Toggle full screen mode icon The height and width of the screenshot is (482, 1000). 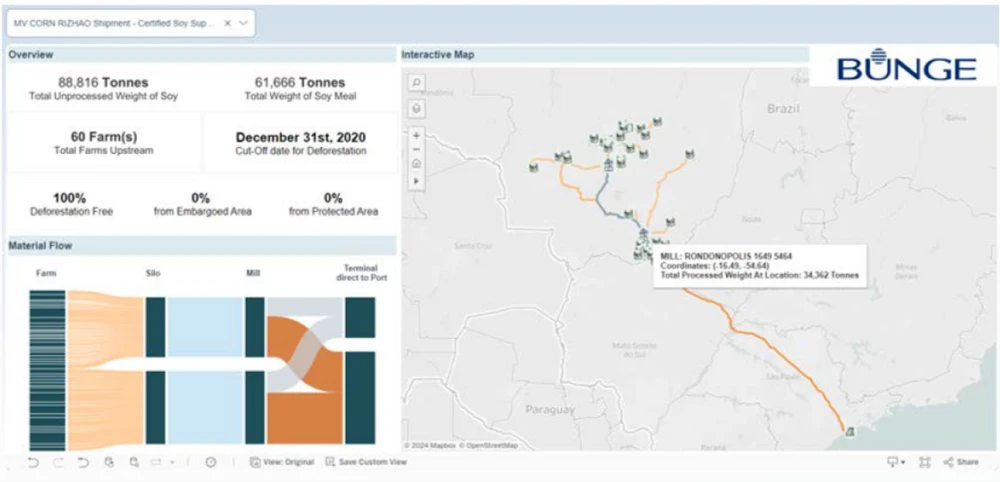coord(925,462)
